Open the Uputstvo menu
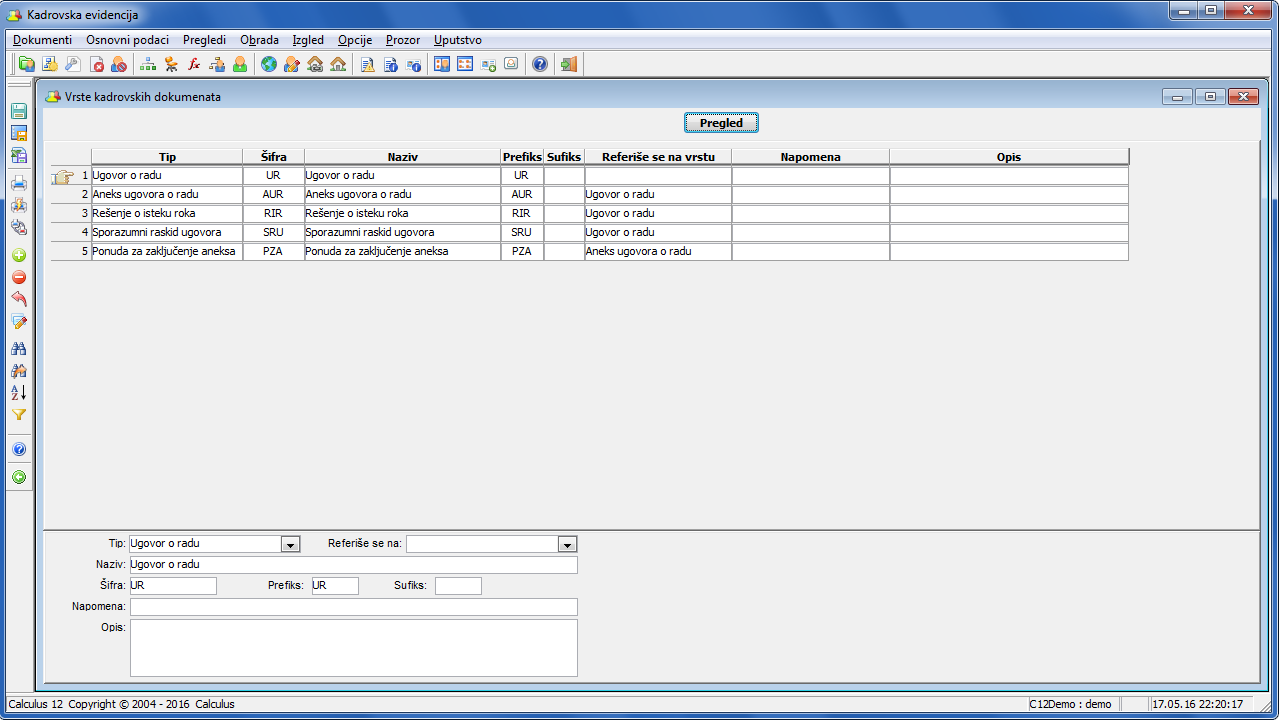The image size is (1279, 720). point(458,40)
